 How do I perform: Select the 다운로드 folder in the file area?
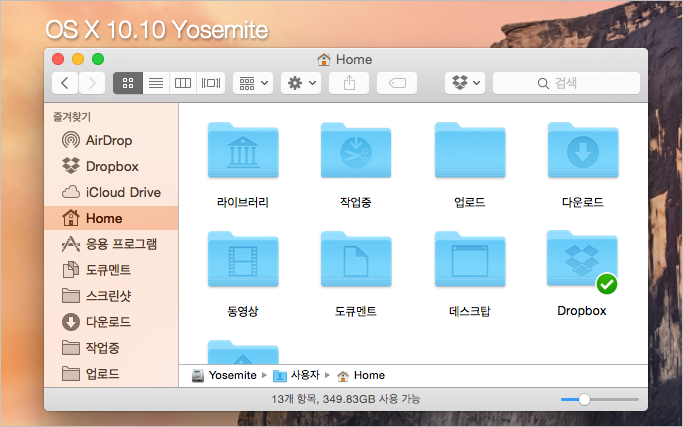[583, 151]
